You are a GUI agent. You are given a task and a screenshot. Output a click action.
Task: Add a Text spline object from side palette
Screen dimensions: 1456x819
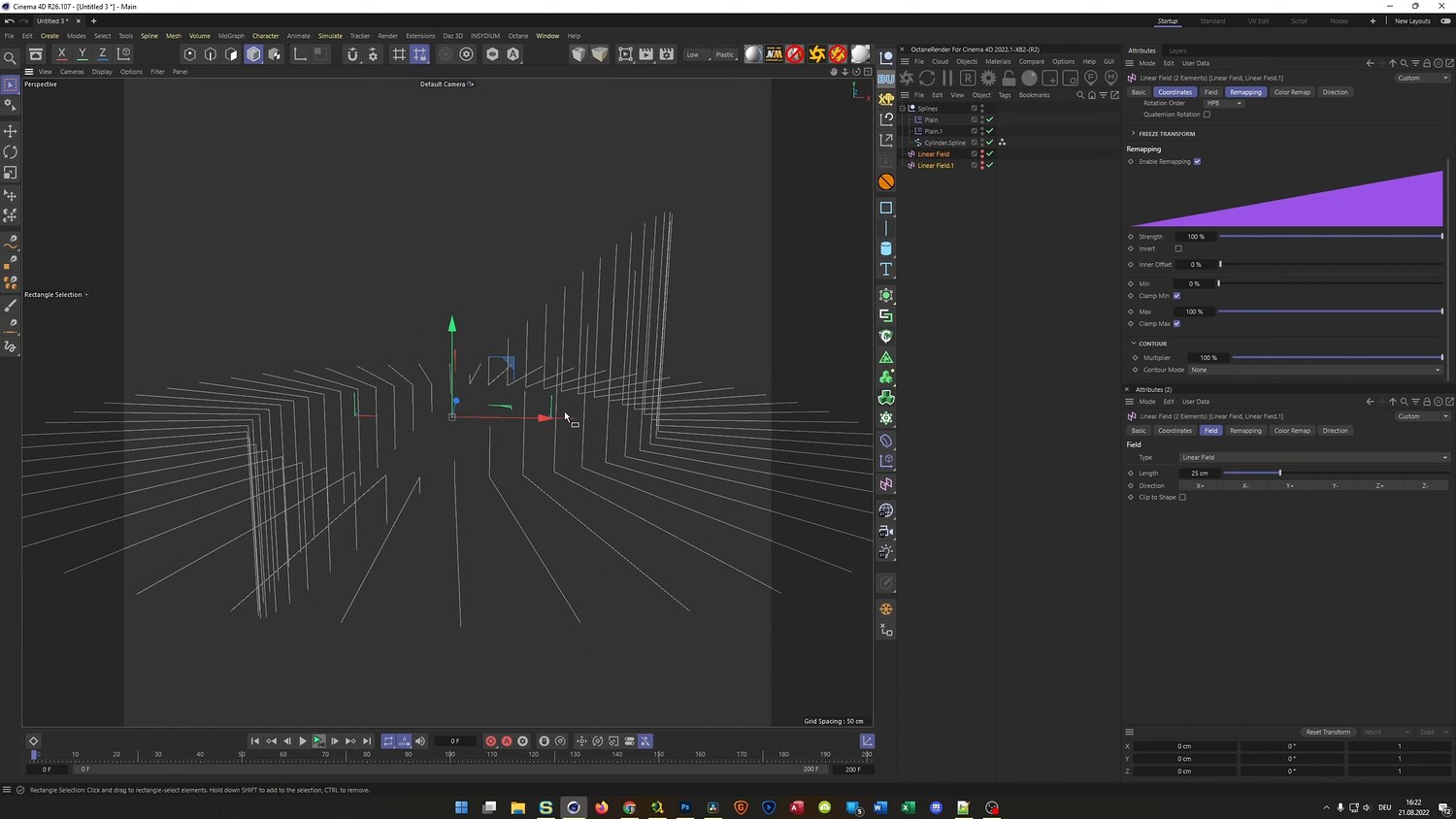(x=886, y=269)
